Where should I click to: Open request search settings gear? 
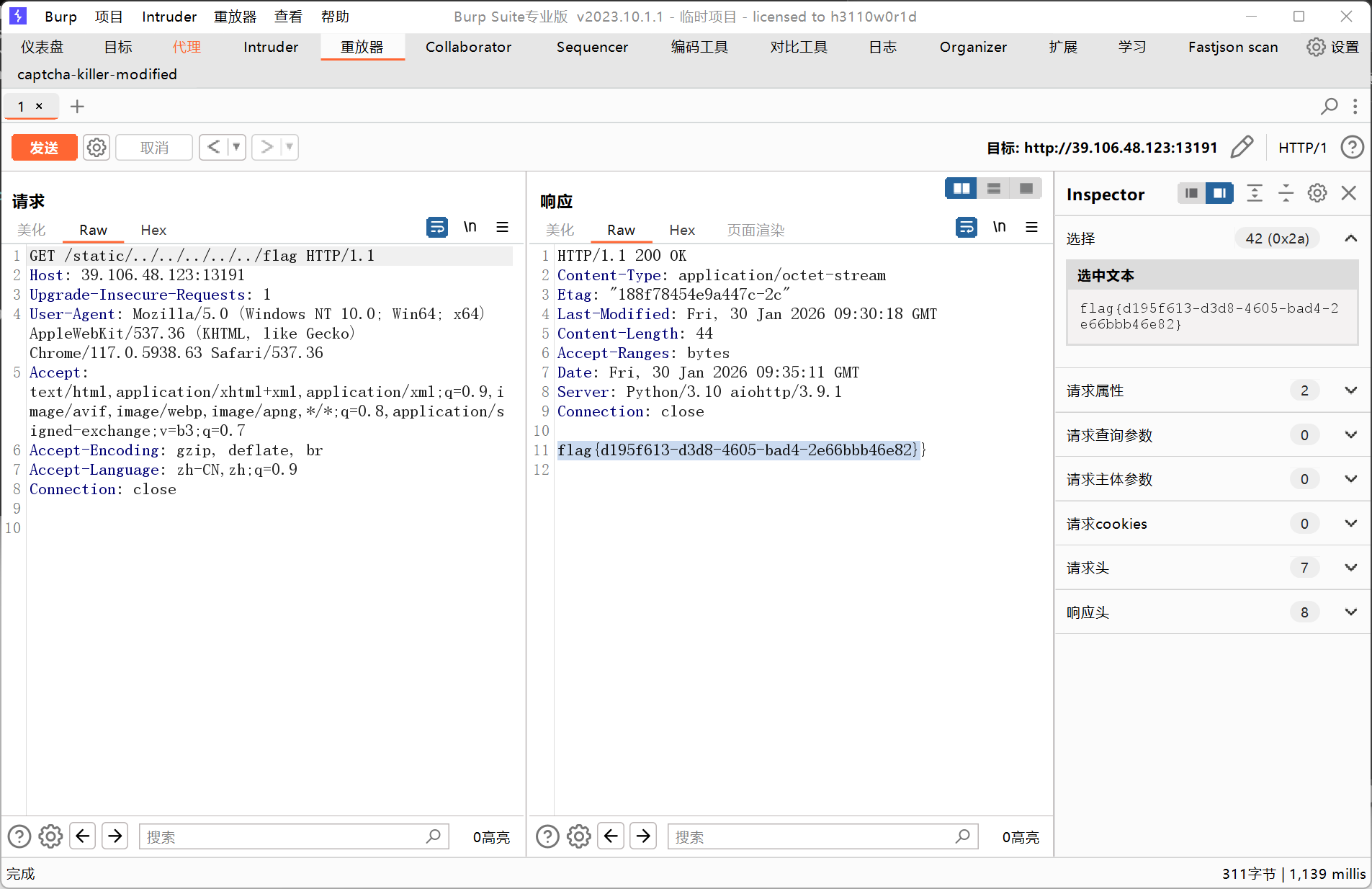(50, 836)
